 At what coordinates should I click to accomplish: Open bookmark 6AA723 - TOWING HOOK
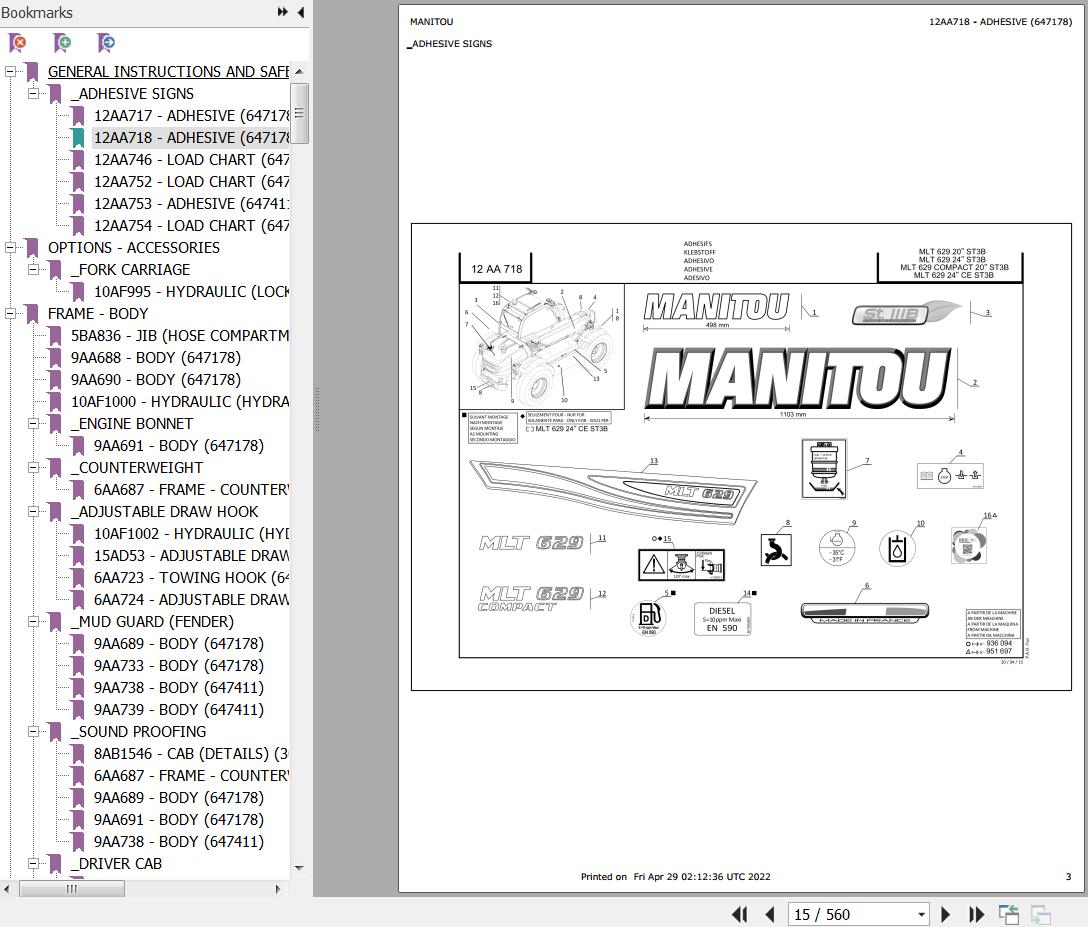(x=191, y=578)
